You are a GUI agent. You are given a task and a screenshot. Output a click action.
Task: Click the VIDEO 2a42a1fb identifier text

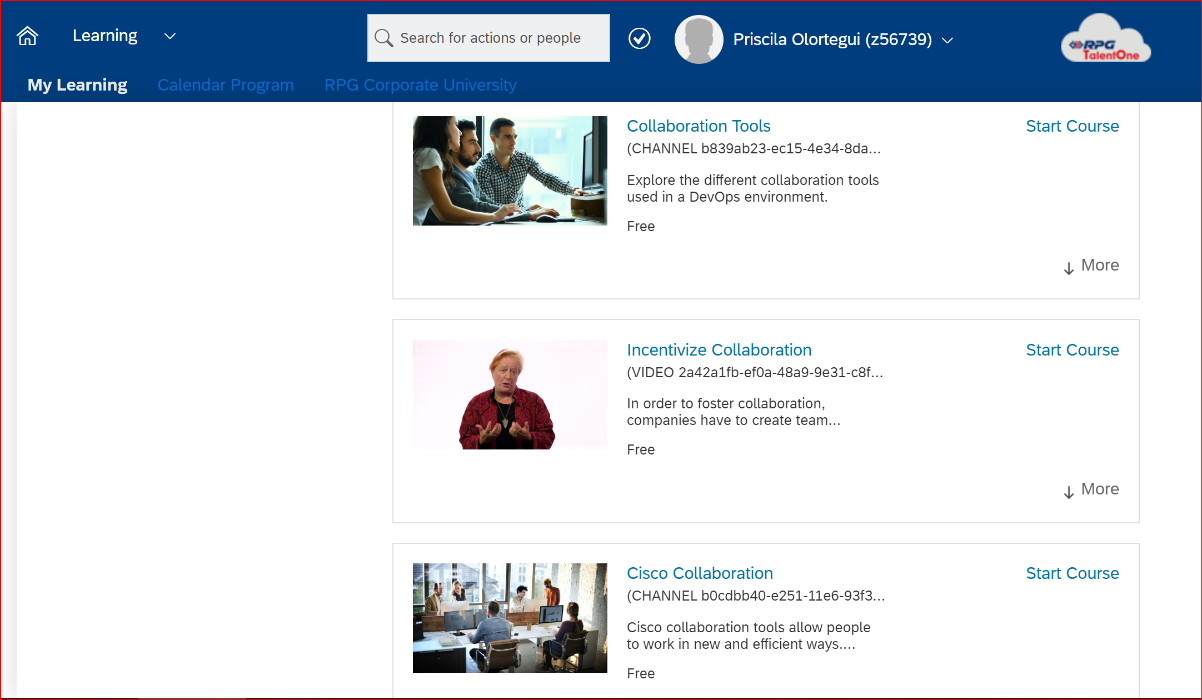755,373
